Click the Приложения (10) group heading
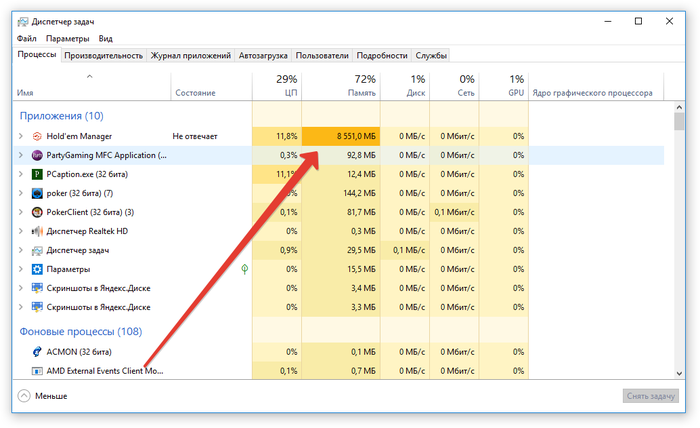700x428 pixels. point(62,116)
